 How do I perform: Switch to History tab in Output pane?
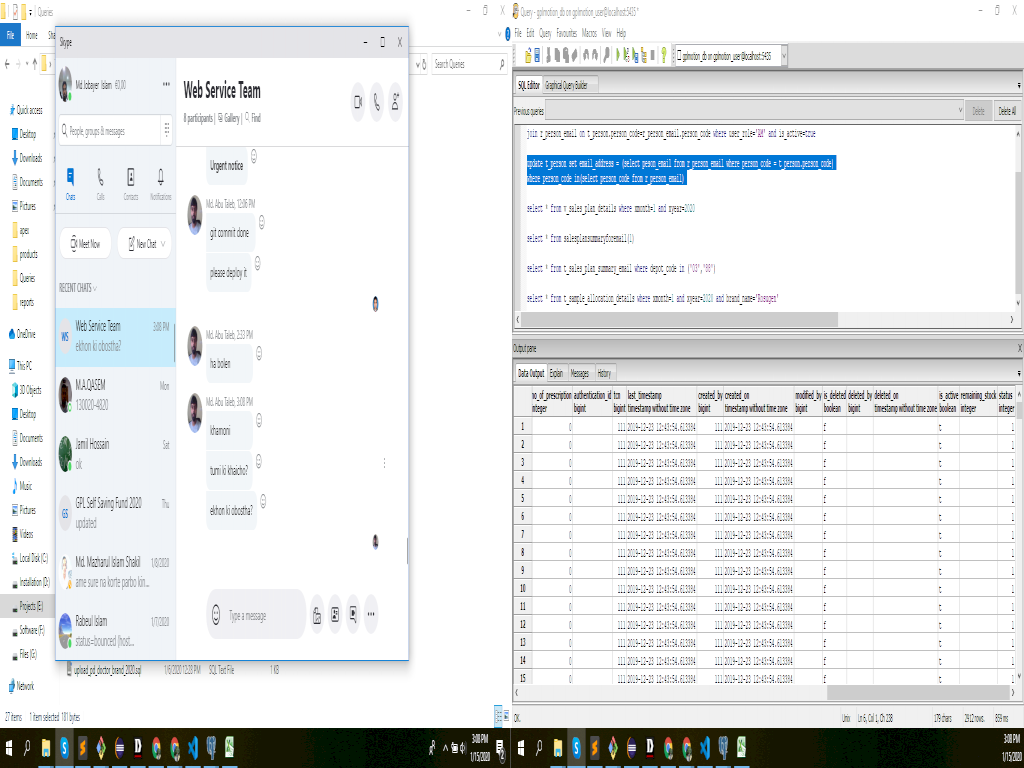click(x=604, y=374)
